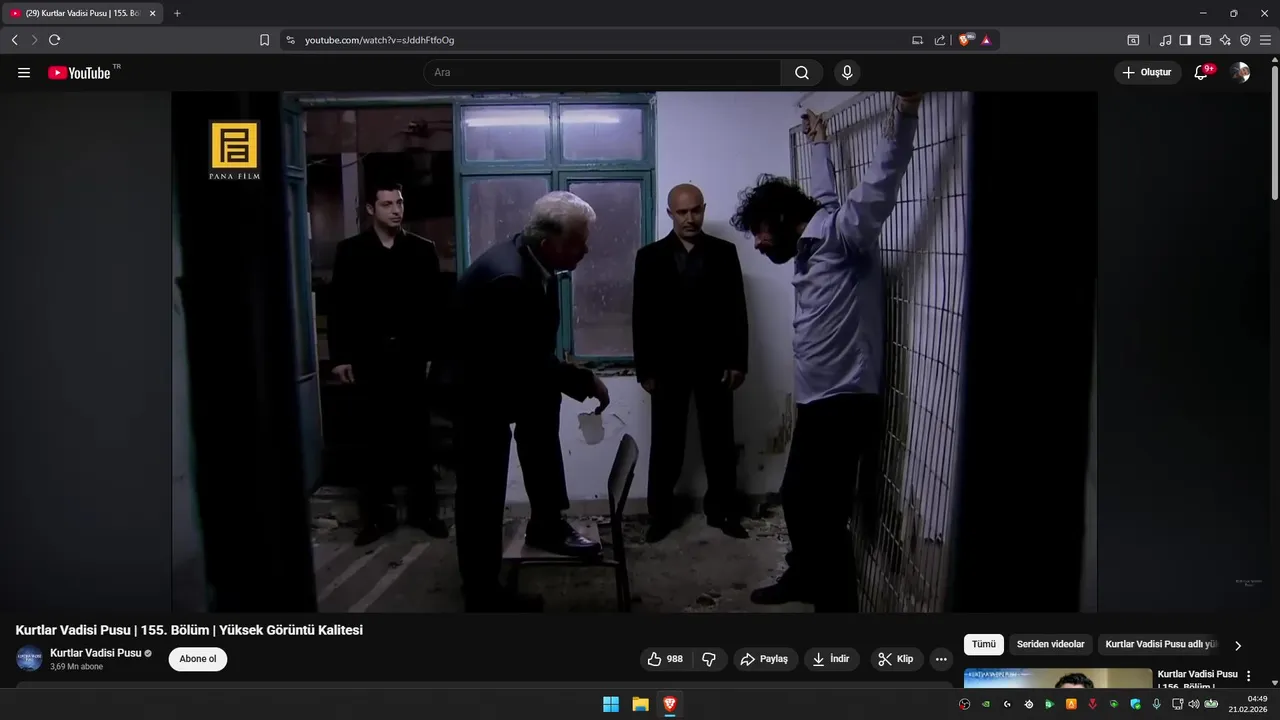
Task: Open the Brave VPN shield icon
Action: 1245,40
